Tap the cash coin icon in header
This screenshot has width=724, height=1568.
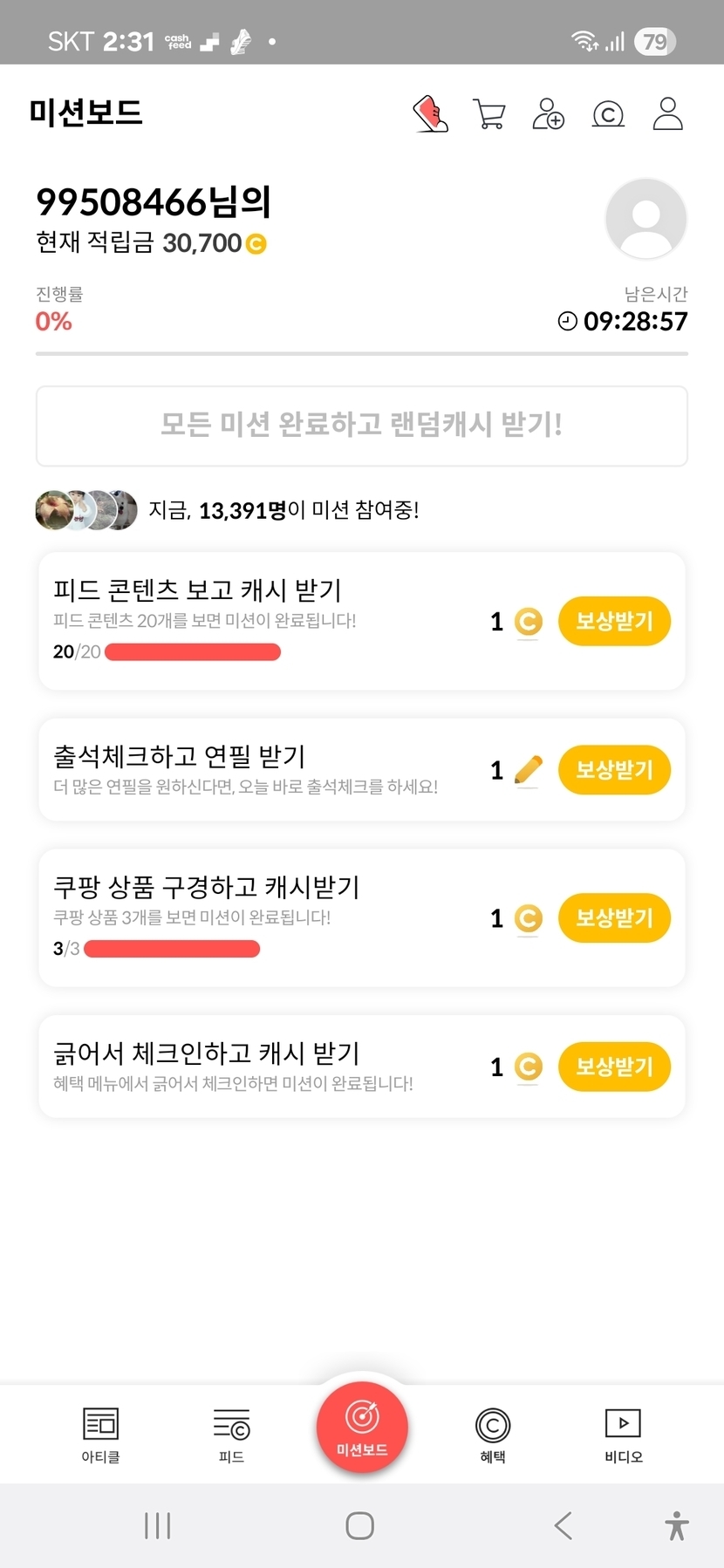point(608,114)
